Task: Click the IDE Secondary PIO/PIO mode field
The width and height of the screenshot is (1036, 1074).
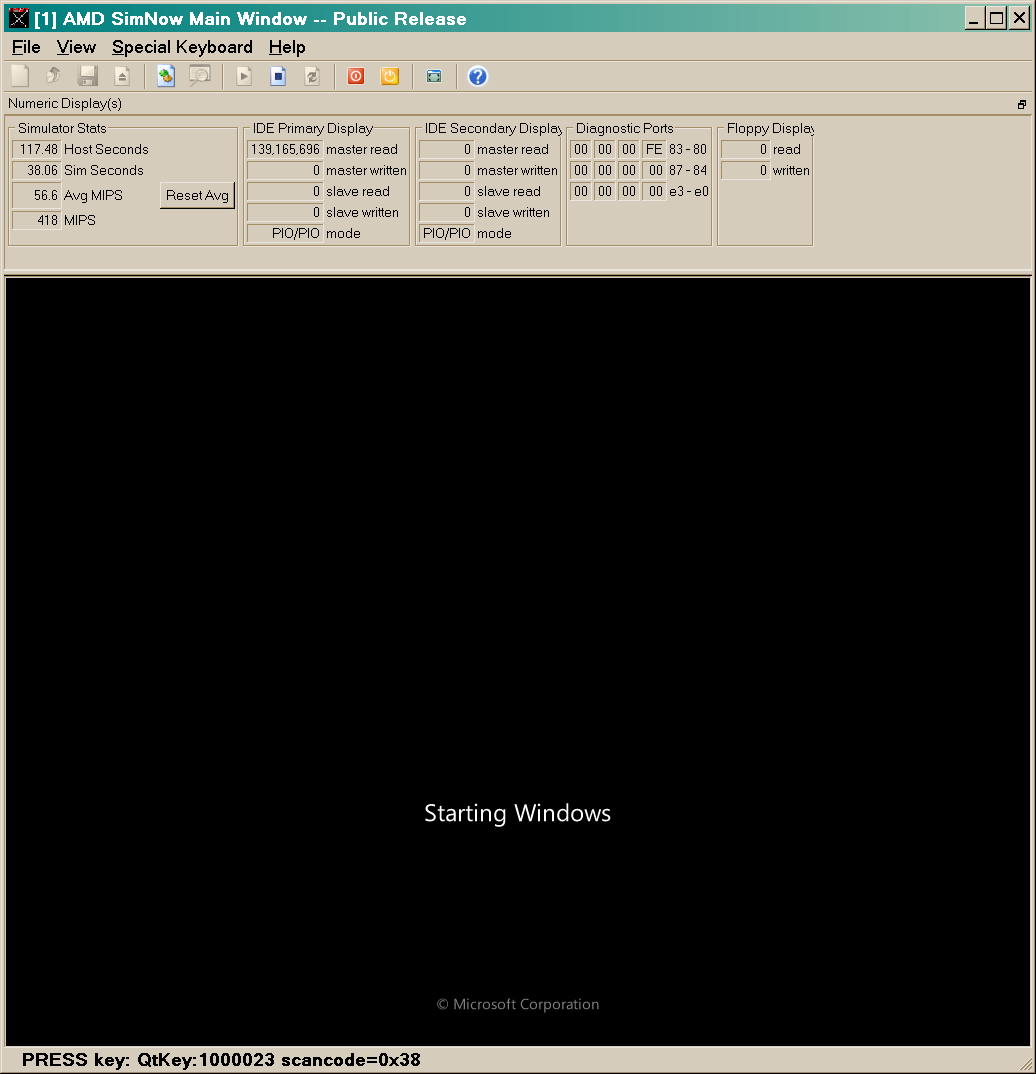Action: (446, 234)
